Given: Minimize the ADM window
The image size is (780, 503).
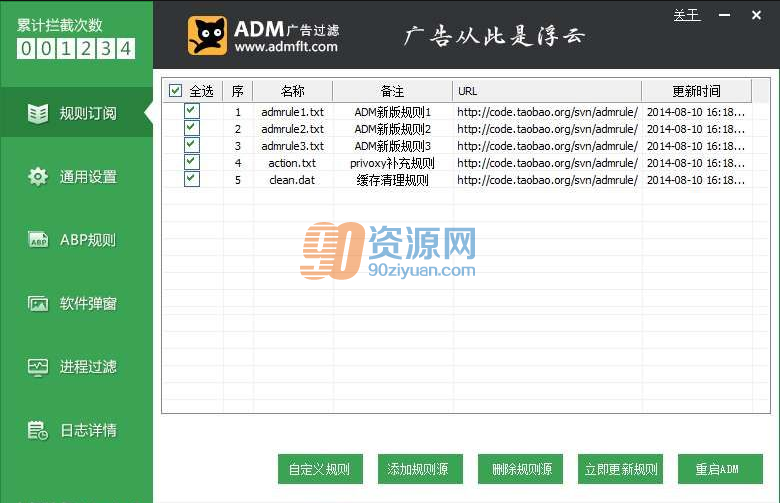Looking at the screenshot, I should click(725, 15).
